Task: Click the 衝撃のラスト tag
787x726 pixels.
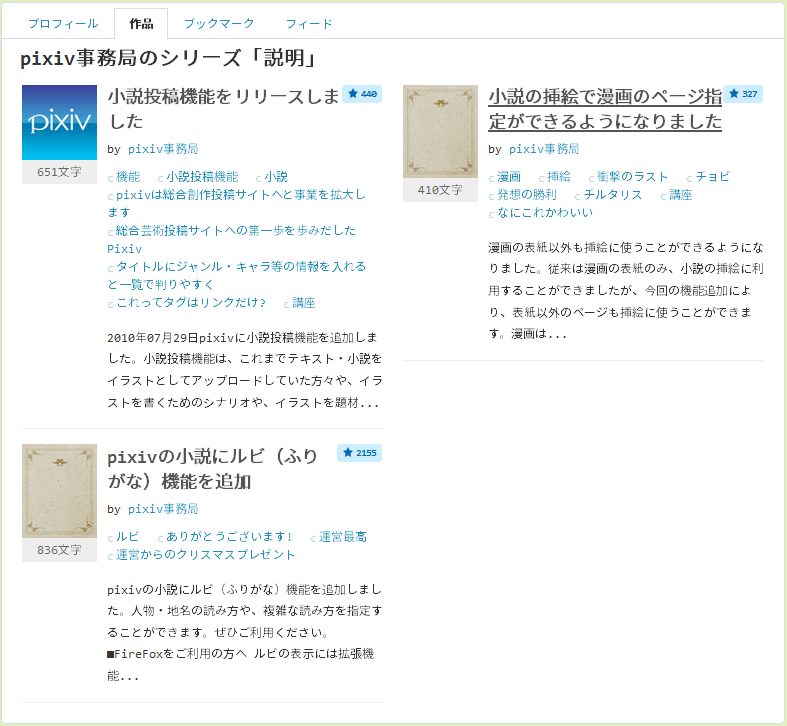Action: click(x=632, y=177)
